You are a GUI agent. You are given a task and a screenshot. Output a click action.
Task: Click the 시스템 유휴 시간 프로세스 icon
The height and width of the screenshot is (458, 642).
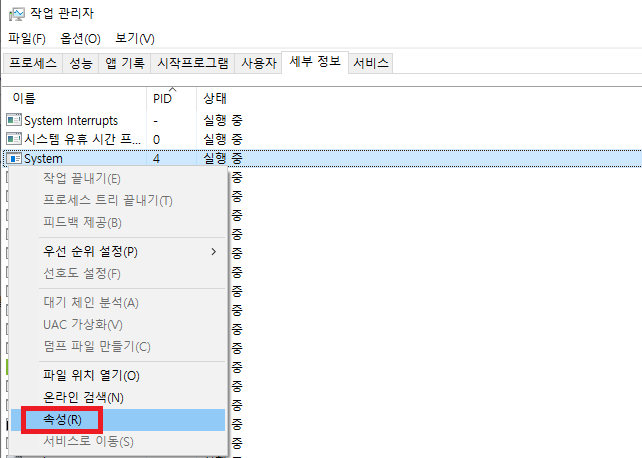pyautogui.click(x=14, y=139)
